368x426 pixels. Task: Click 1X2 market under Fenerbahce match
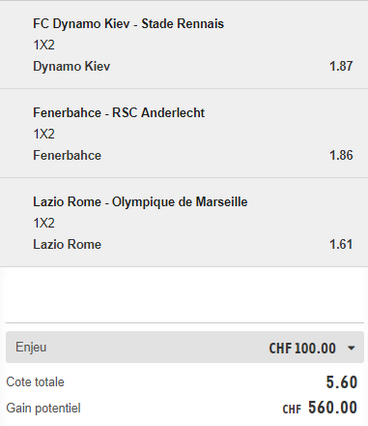pyautogui.click(x=44, y=134)
